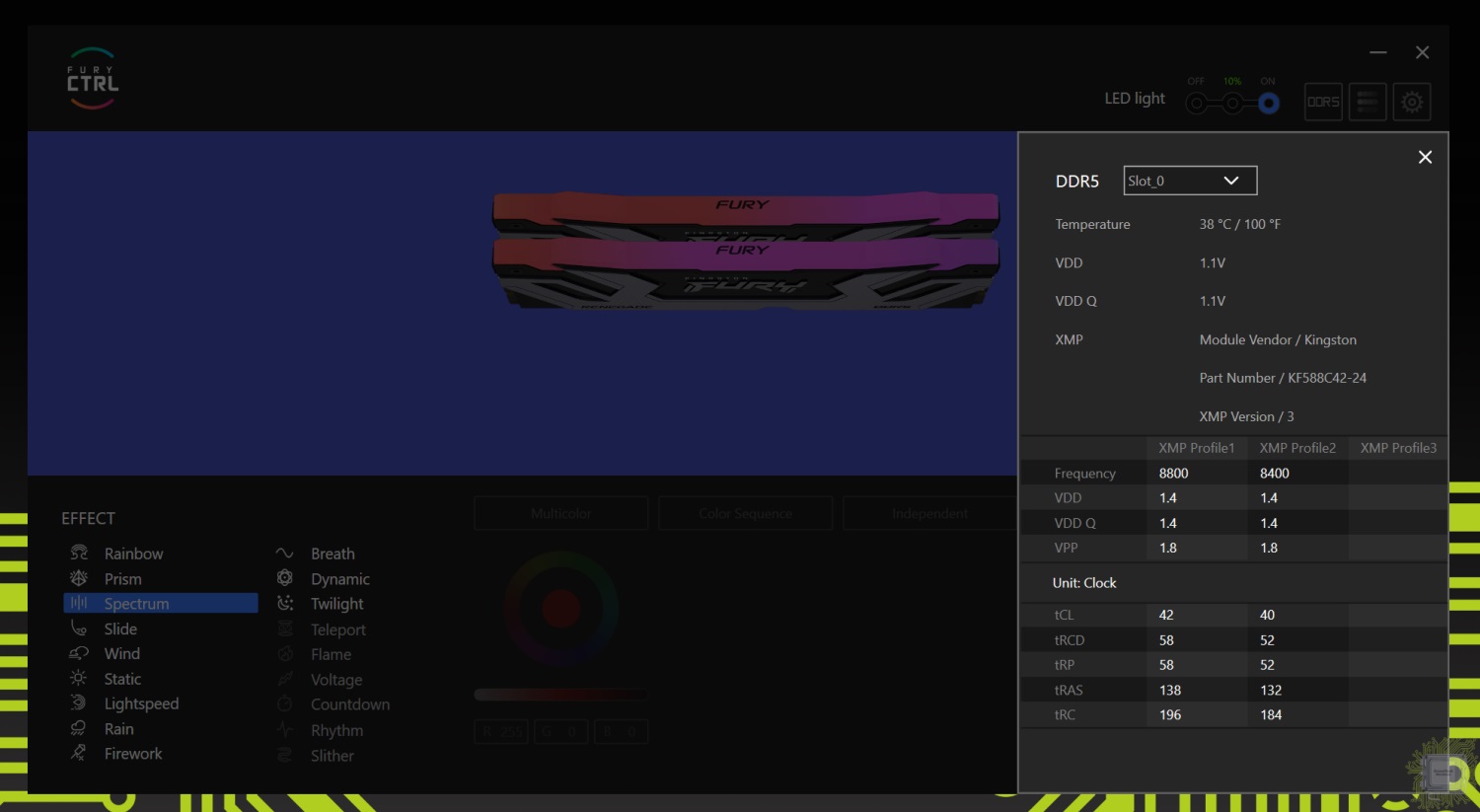The height and width of the screenshot is (812, 1480).
Task: Select the Rainbow effect icon
Action: tap(79, 554)
